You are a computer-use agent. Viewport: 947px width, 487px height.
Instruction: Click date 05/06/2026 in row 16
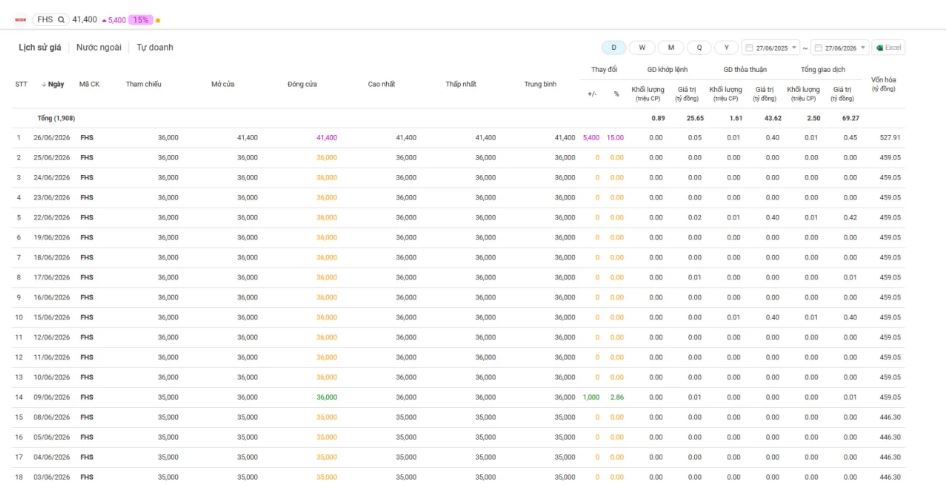click(x=52, y=437)
